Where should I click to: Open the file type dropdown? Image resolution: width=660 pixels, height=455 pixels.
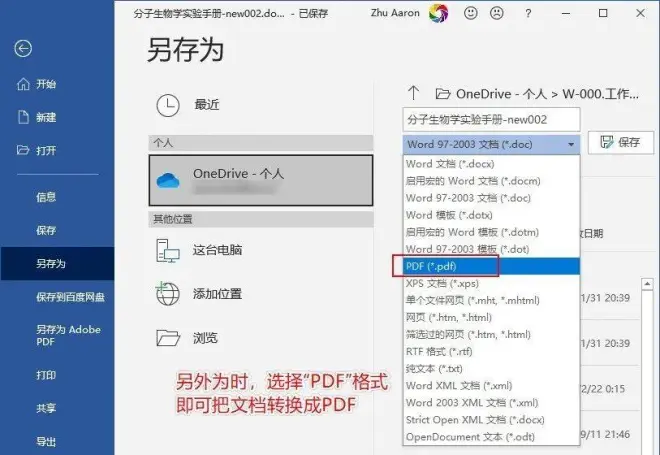[491, 144]
